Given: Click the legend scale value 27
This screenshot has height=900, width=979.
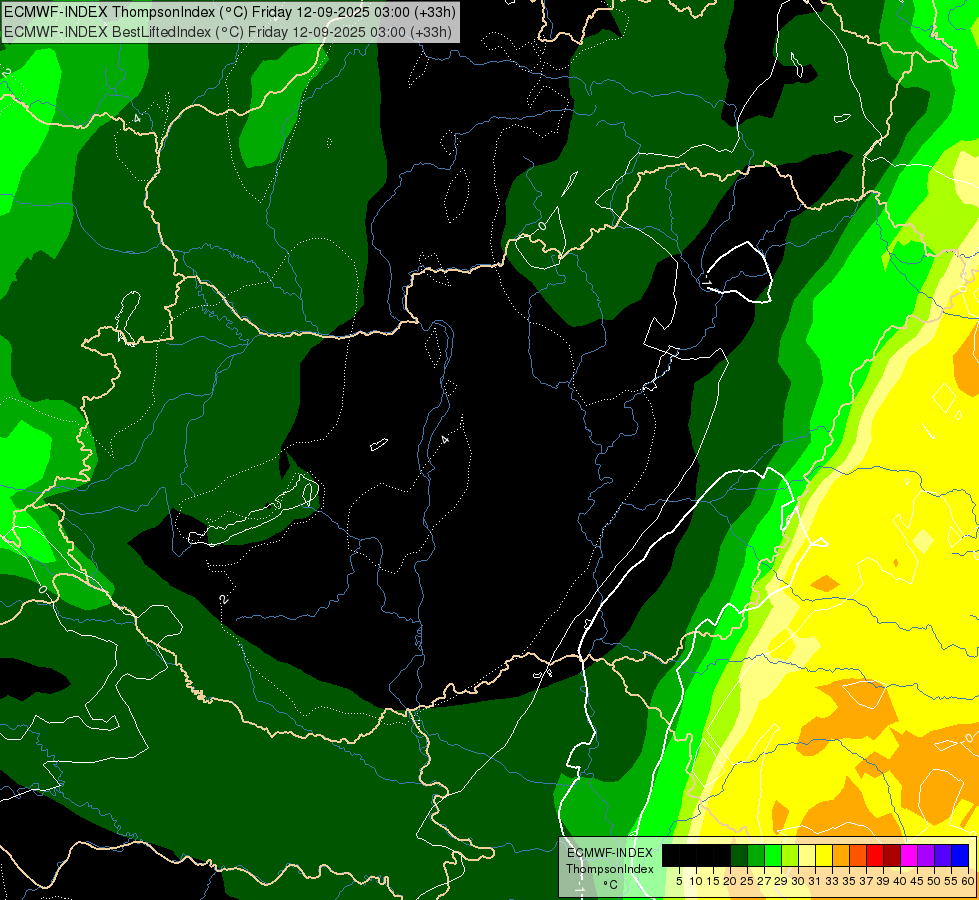Looking at the screenshot, I should (x=764, y=881).
